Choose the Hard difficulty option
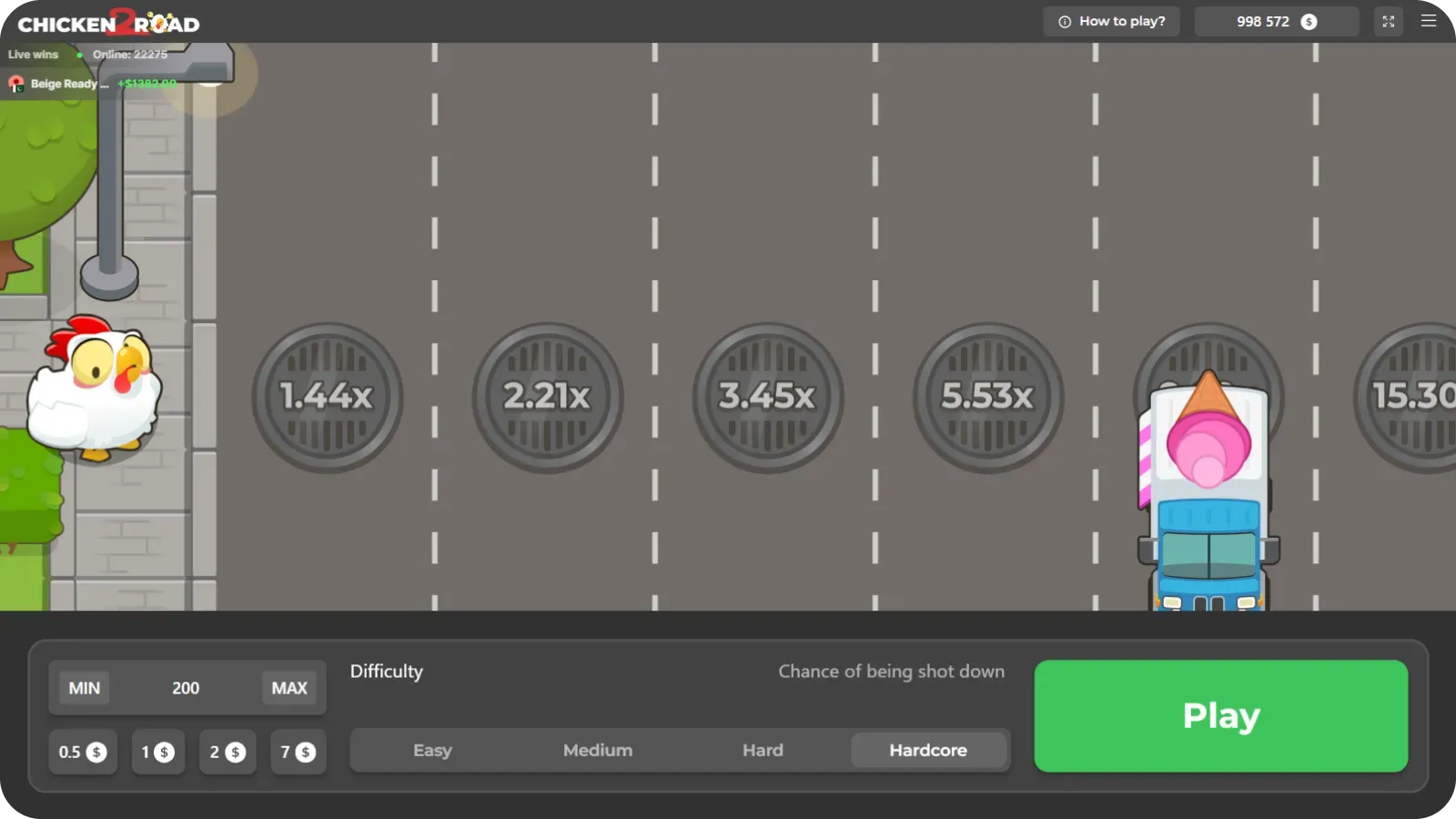 [x=763, y=751]
